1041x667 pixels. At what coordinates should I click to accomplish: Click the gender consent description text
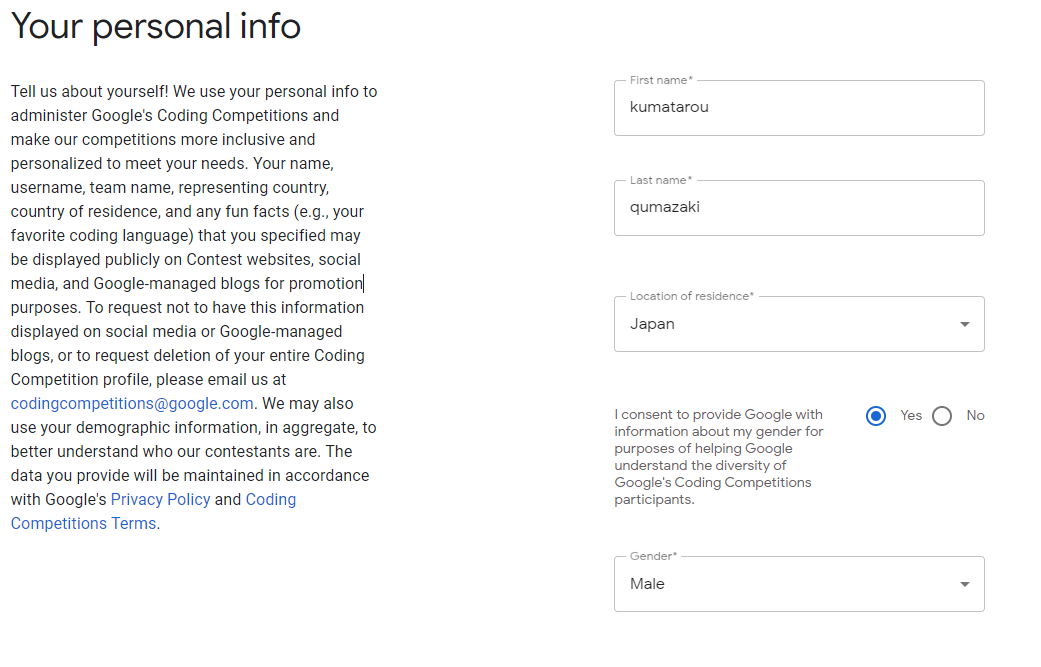(x=719, y=457)
